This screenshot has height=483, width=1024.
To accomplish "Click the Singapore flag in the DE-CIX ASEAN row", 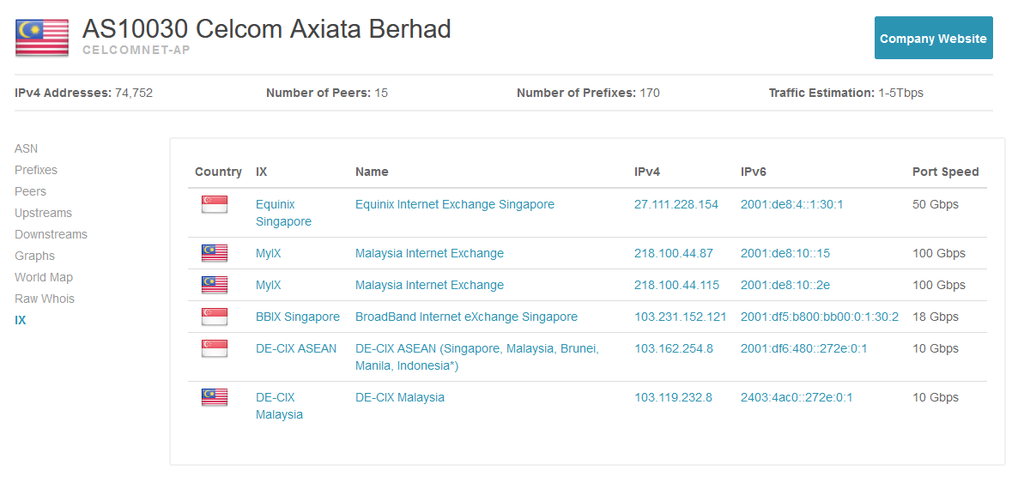I will coord(214,349).
